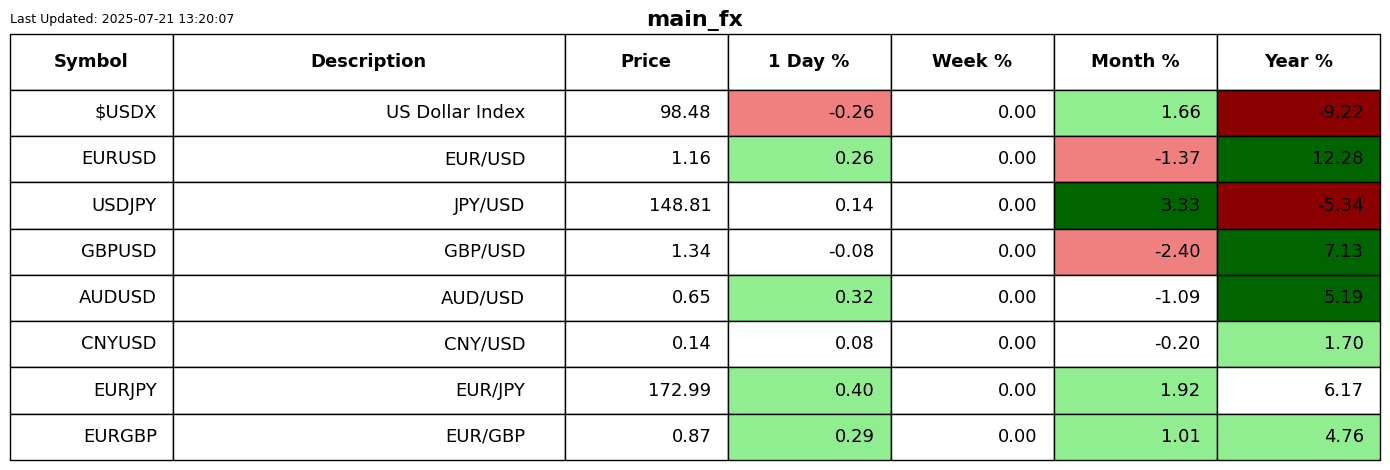Screen dimensions: 1390x470
Task: Click the 1 Day % column header
Action: coord(809,62)
